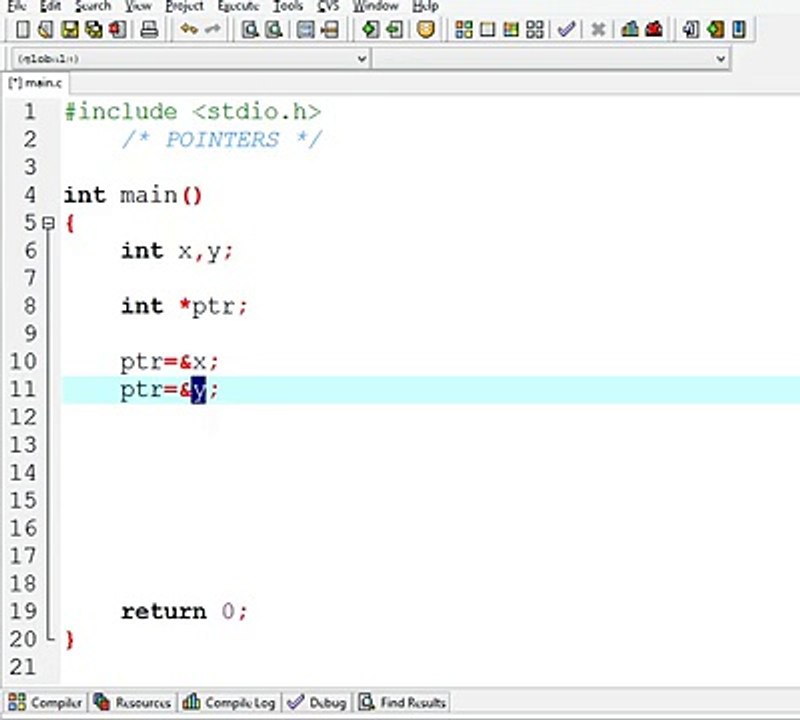800x720 pixels.
Task: Click the second green arrow page icon
Action: [x=394, y=29]
